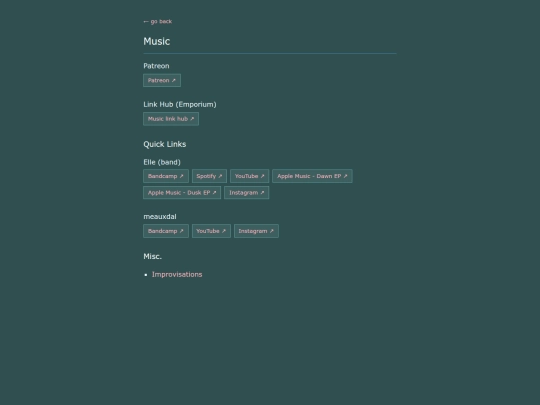The height and width of the screenshot is (405, 540).
Task: Open Elle band's Bandcamp link
Action: pyautogui.click(x=166, y=176)
